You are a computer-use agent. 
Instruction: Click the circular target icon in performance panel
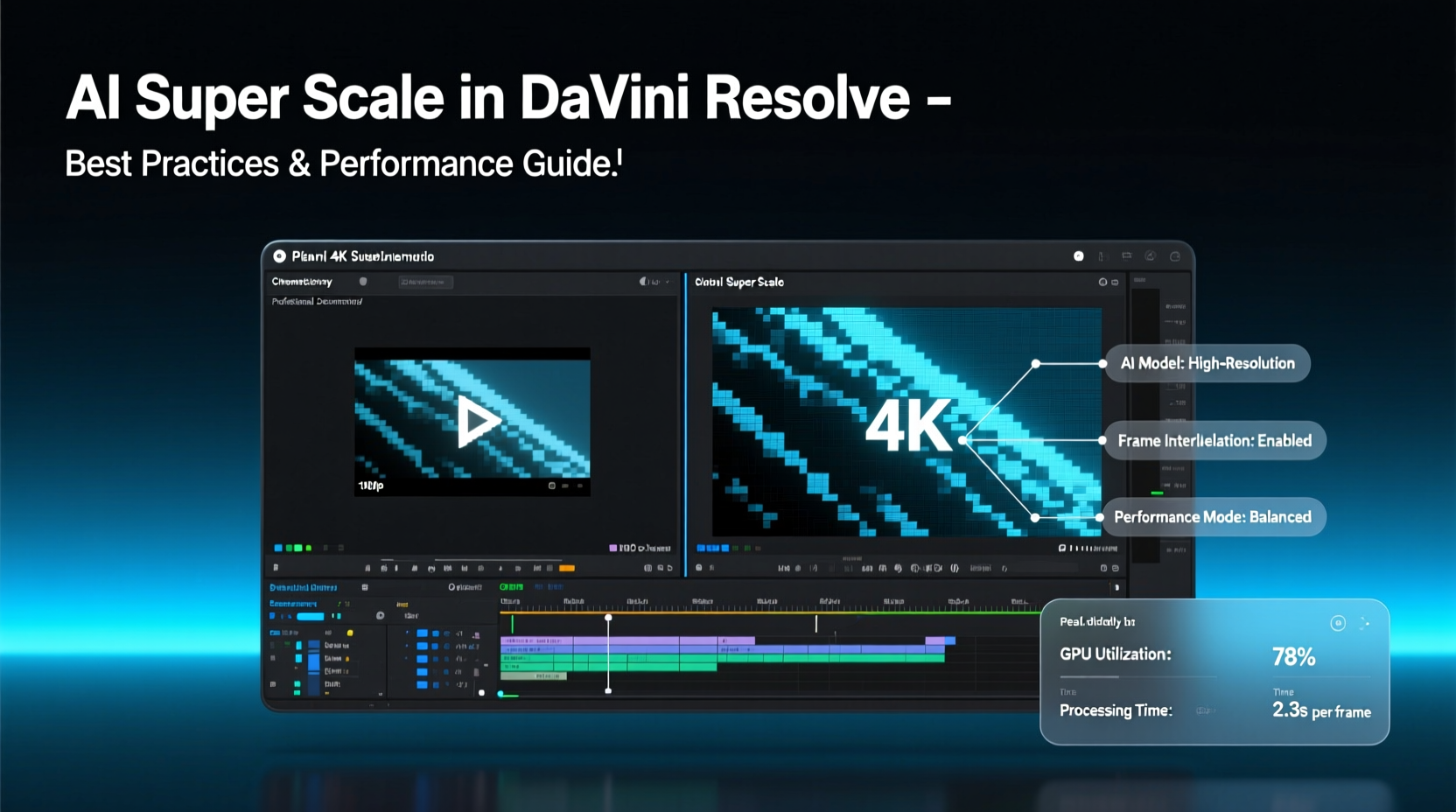tap(1338, 623)
